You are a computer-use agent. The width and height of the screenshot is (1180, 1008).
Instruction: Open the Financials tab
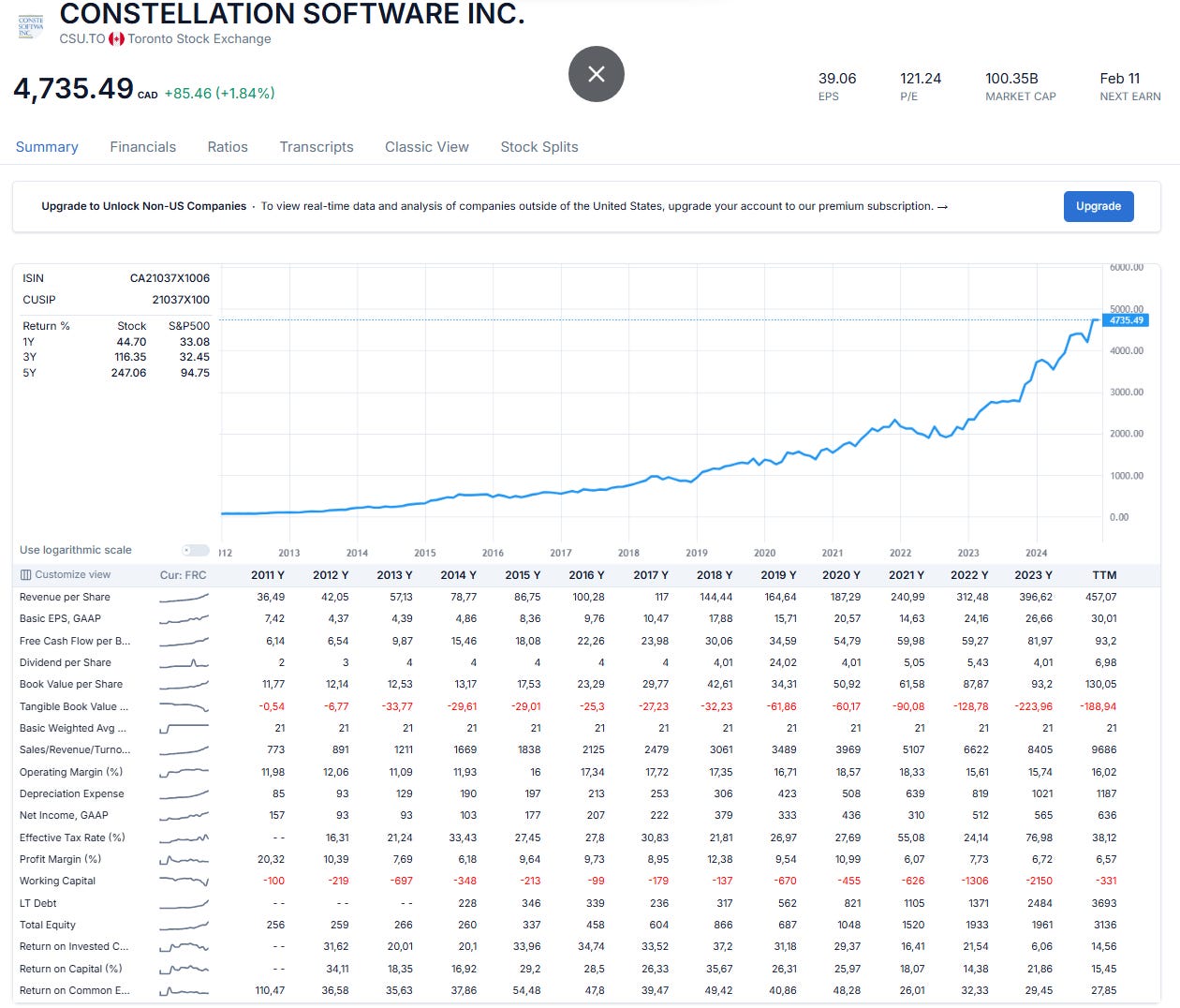pos(142,147)
